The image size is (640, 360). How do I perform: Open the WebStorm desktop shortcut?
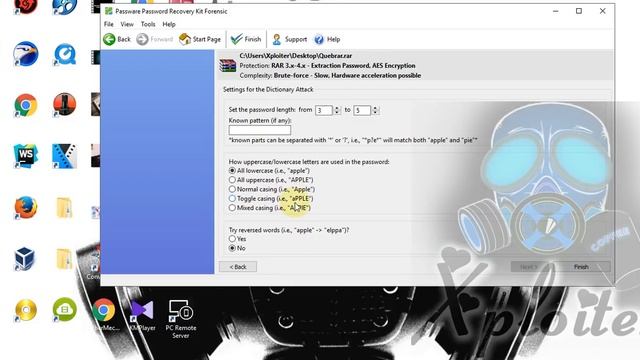click(25, 156)
